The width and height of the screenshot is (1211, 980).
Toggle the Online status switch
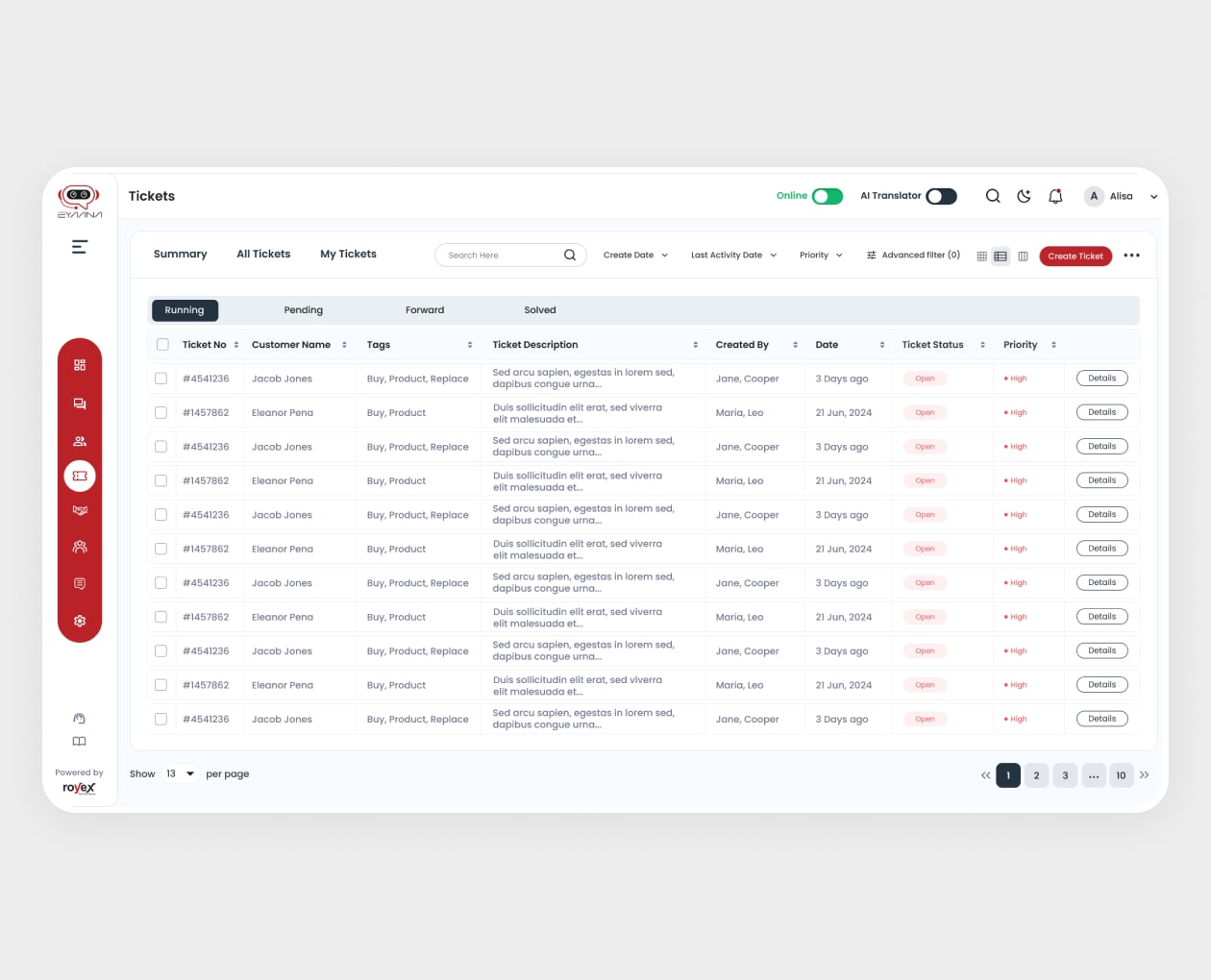(827, 196)
